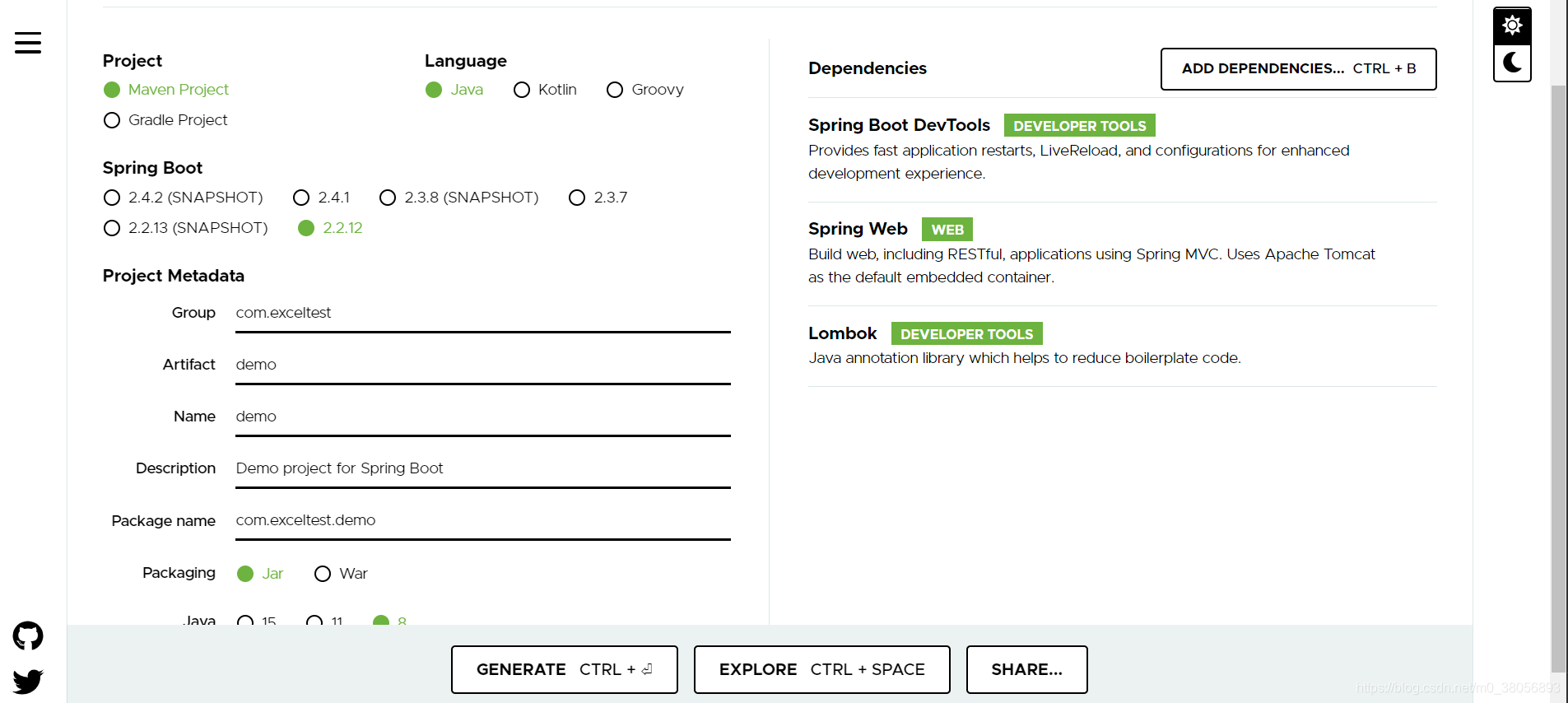Select the Lombok dependency
Screen dimensions: 1568x703
coord(1123,346)
